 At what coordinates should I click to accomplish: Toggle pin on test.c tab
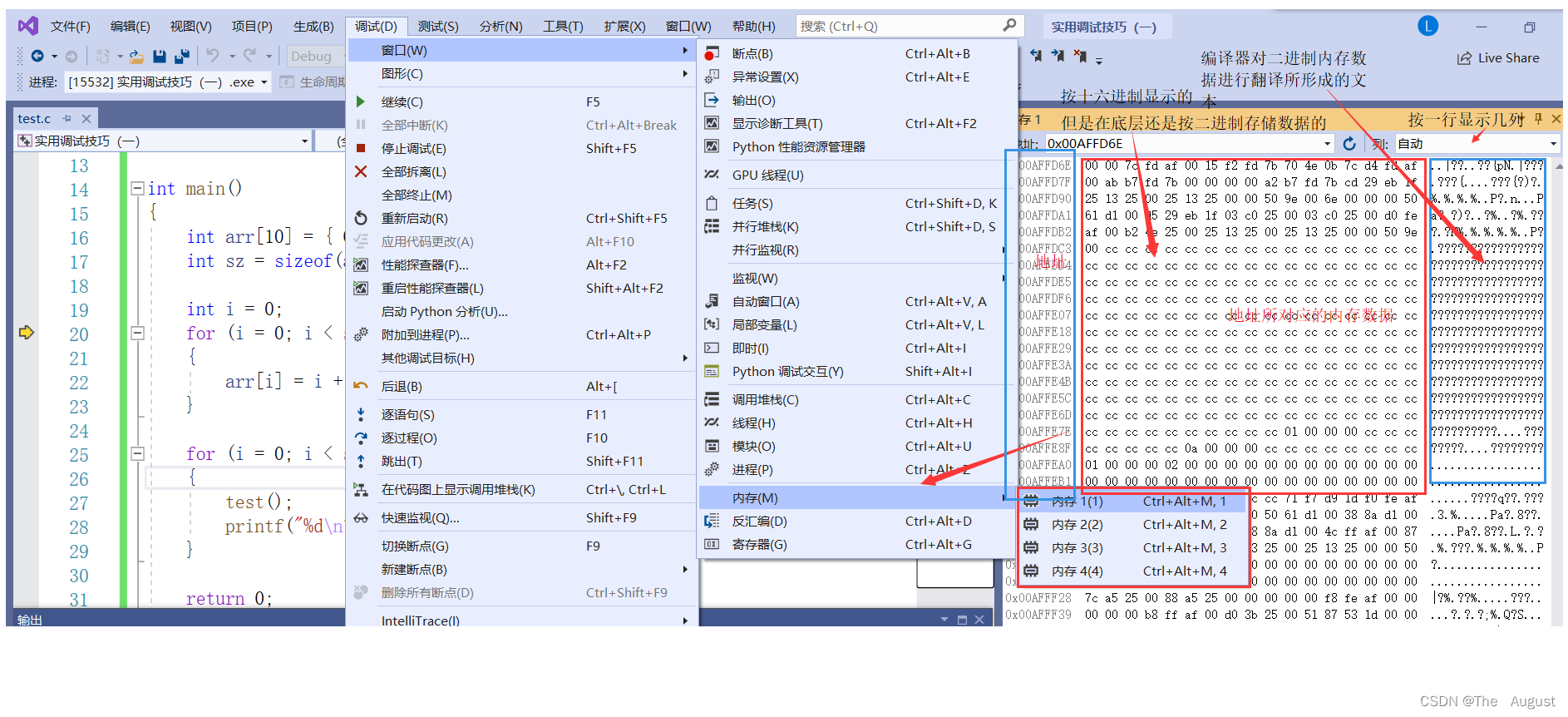click(x=67, y=119)
